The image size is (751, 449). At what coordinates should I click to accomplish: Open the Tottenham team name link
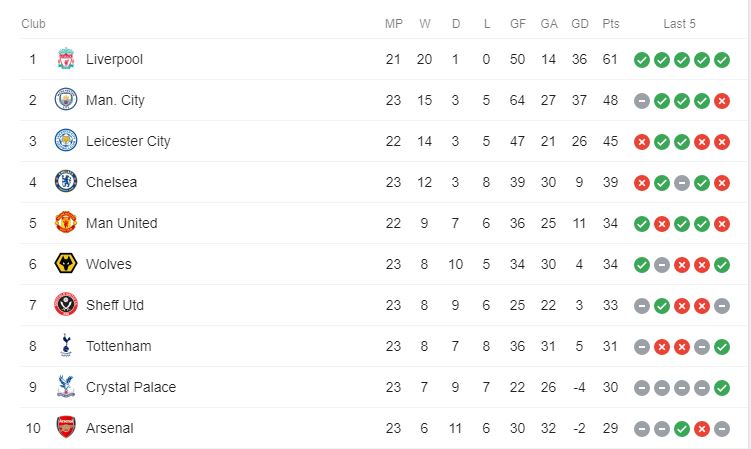118,346
